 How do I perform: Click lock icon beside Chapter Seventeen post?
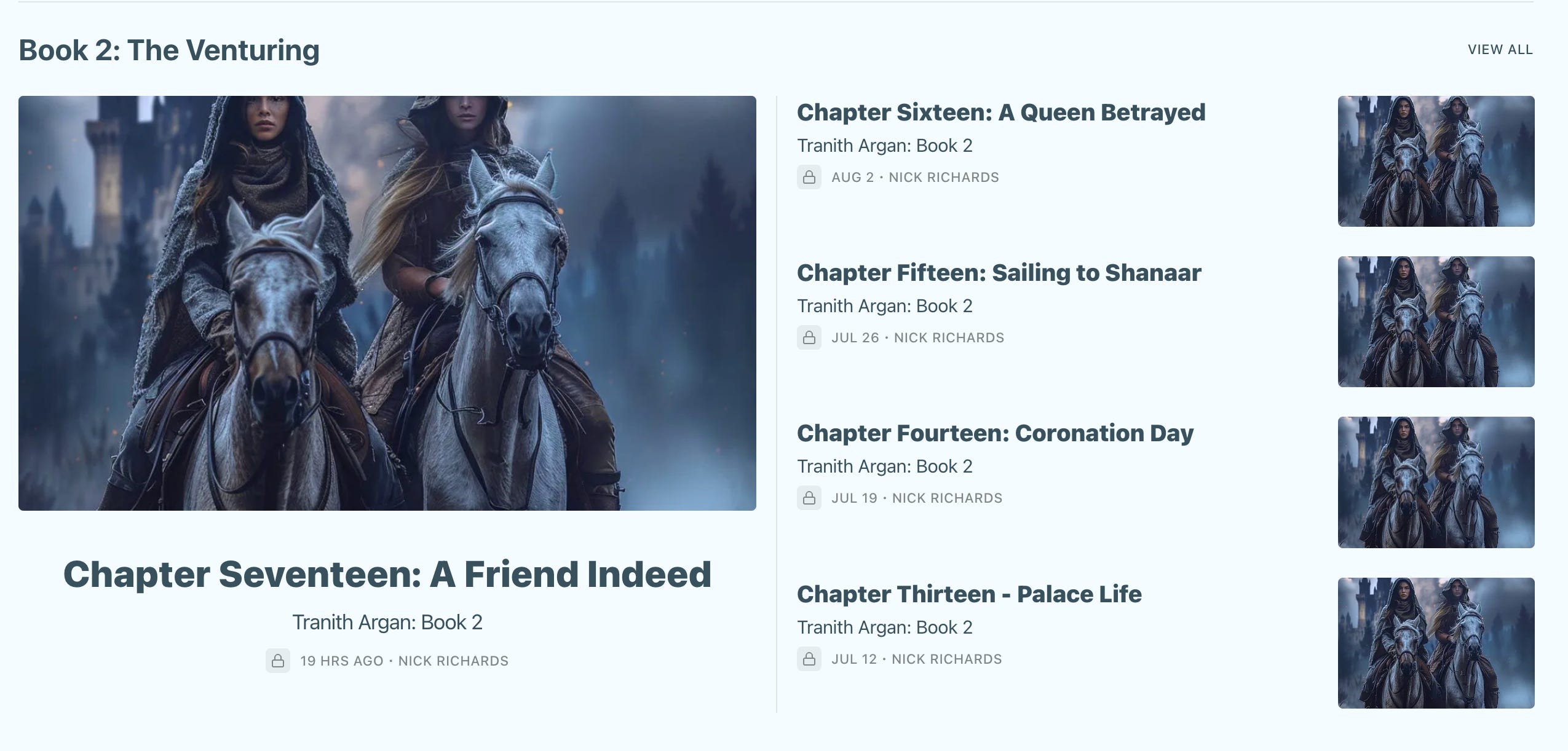point(278,661)
